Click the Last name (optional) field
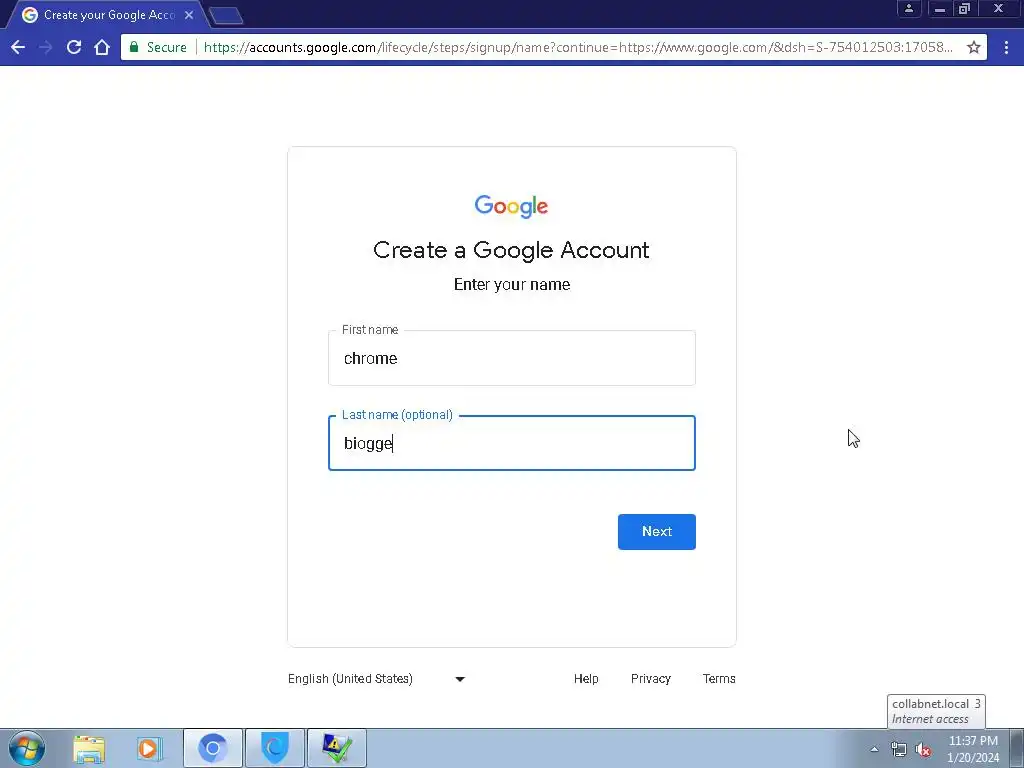 click(x=512, y=443)
